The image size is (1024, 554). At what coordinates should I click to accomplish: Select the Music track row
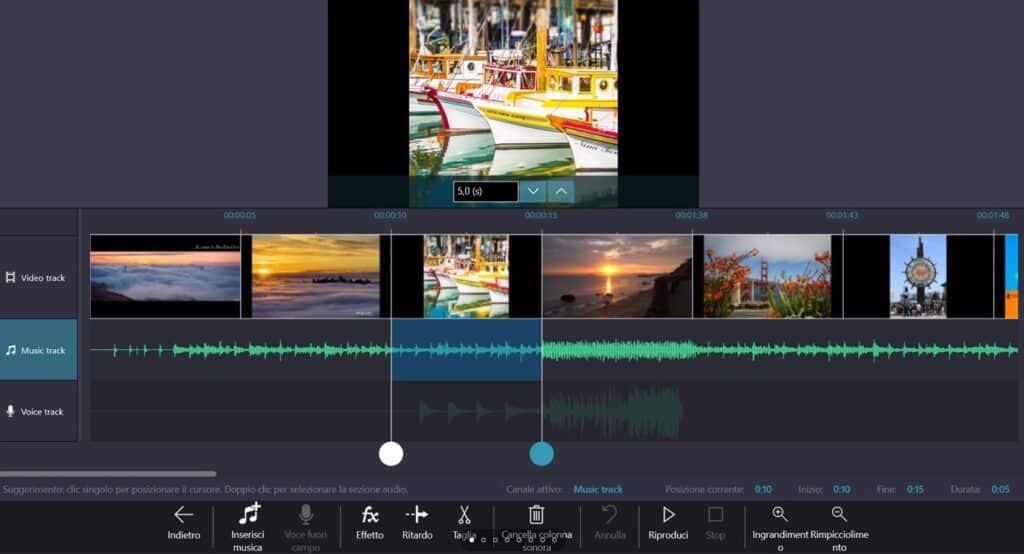click(x=39, y=350)
